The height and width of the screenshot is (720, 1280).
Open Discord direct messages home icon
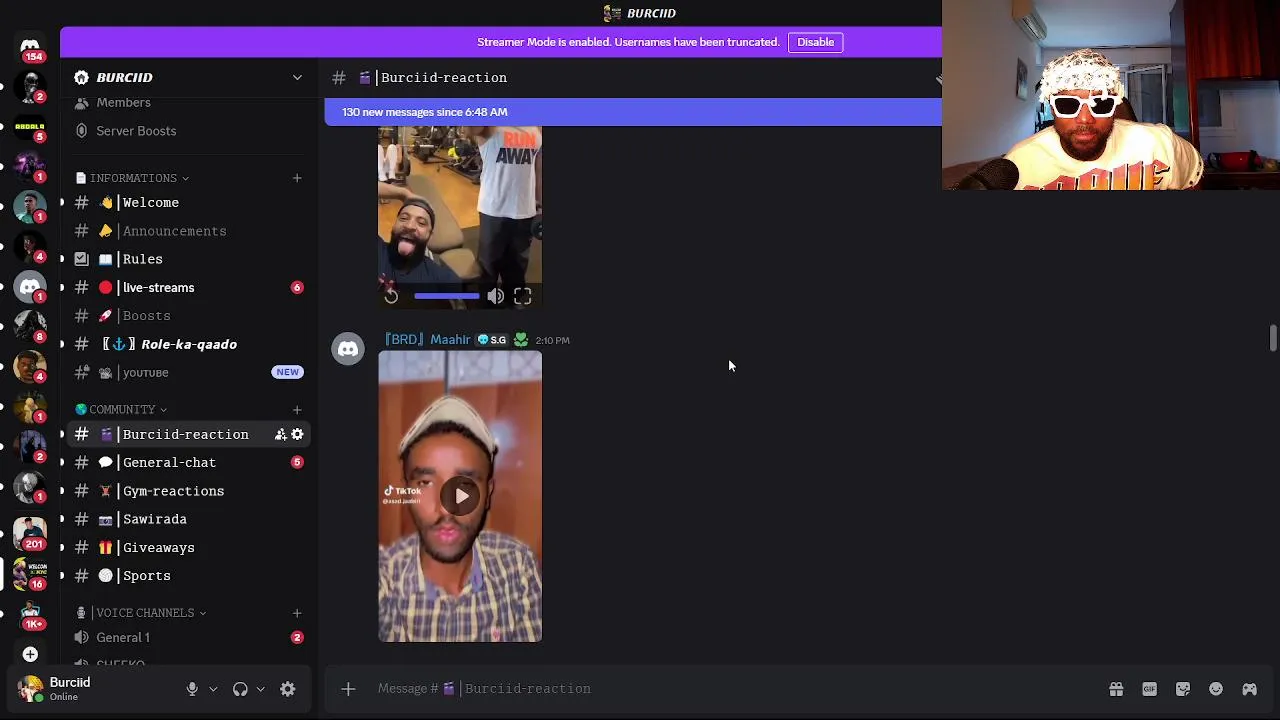coord(30,46)
